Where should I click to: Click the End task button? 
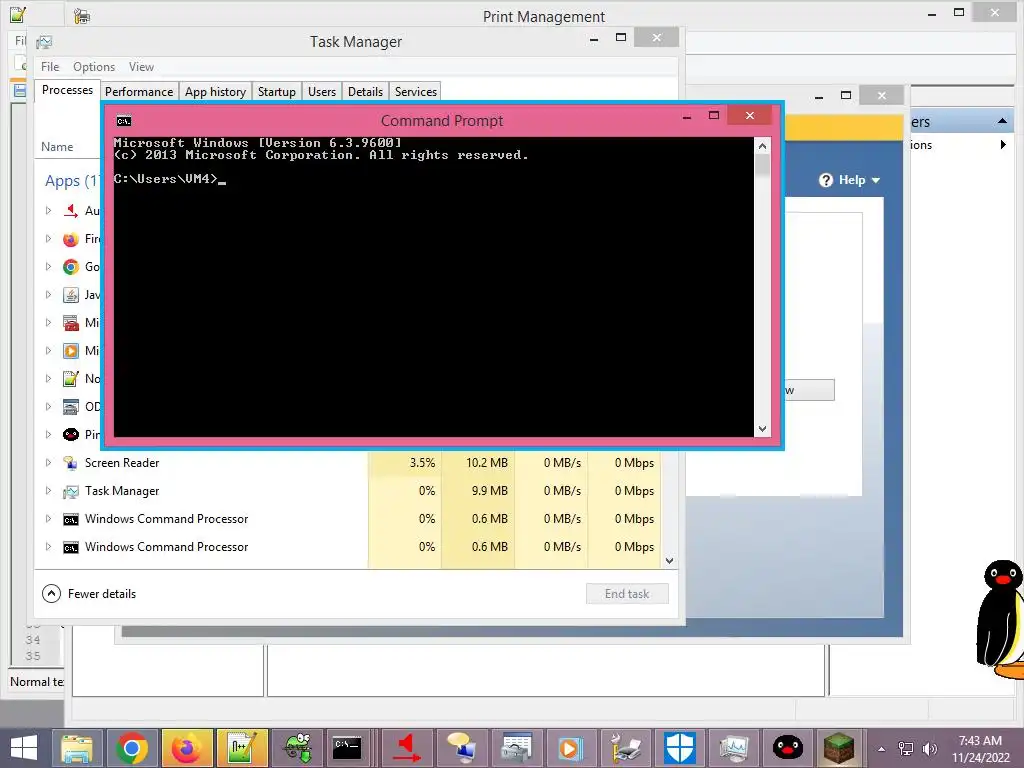click(x=627, y=594)
